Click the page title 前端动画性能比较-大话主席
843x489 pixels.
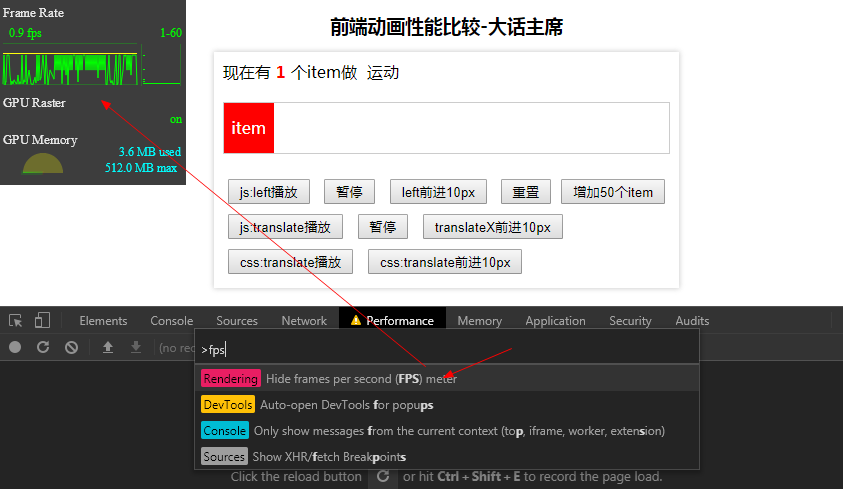click(x=446, y=27)
